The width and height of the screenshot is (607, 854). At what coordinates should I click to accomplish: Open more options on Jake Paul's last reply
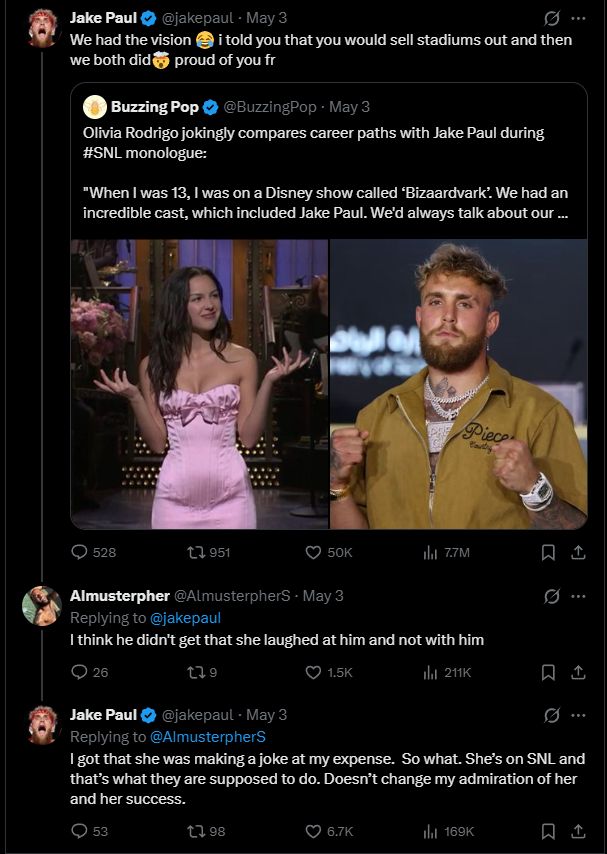coord(578,716)
